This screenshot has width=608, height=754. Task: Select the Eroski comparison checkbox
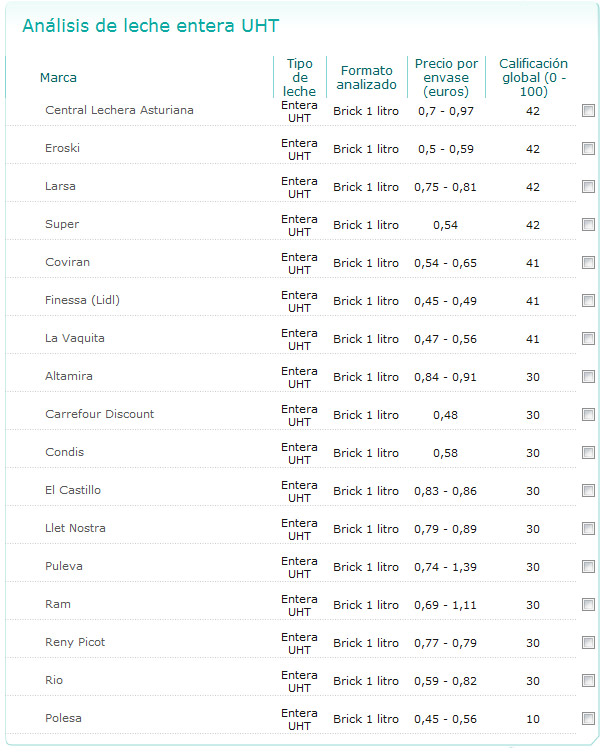pyautogui.click(x=588, y=149)
